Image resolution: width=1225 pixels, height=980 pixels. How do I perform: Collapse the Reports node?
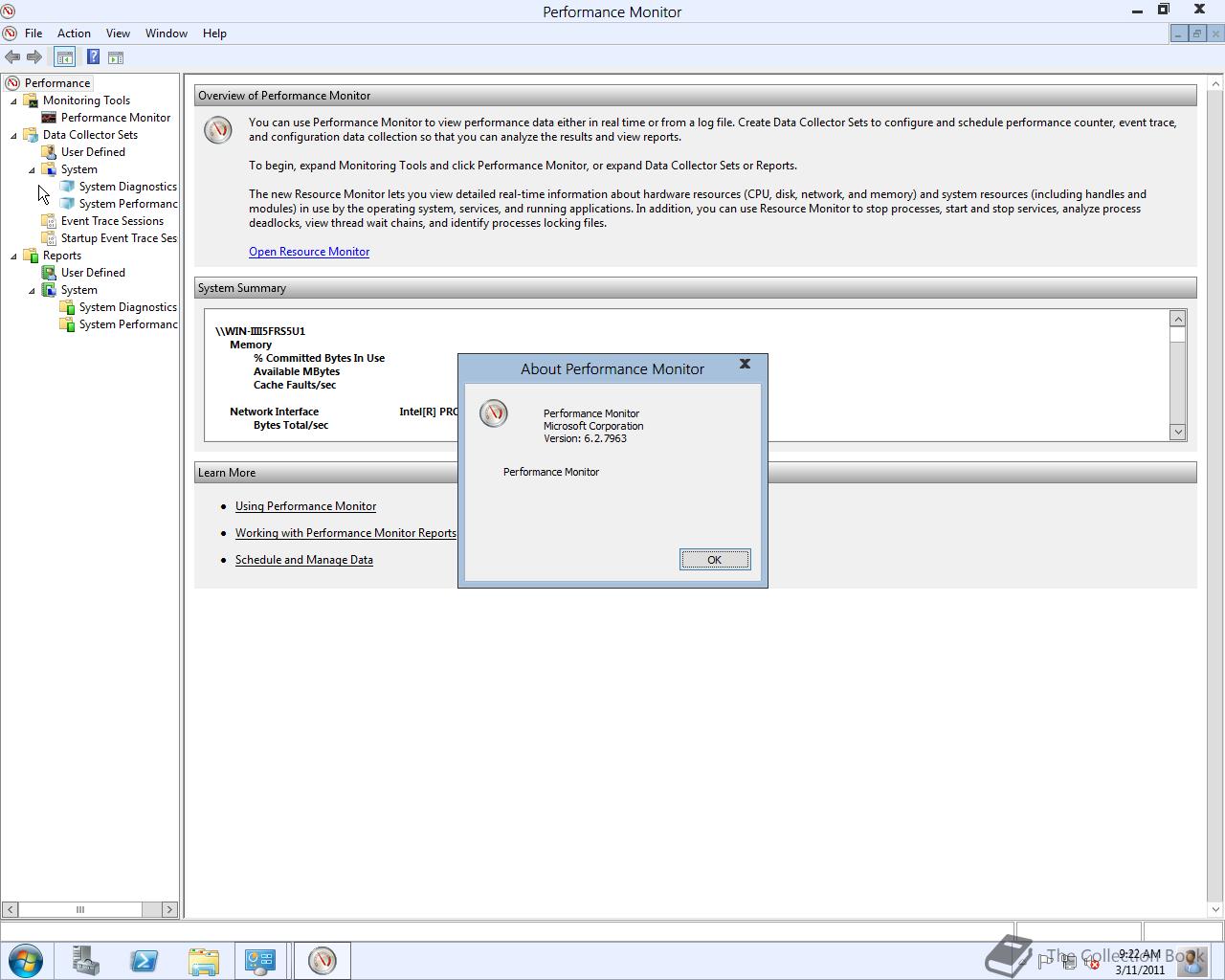click(x=13, y=256)
